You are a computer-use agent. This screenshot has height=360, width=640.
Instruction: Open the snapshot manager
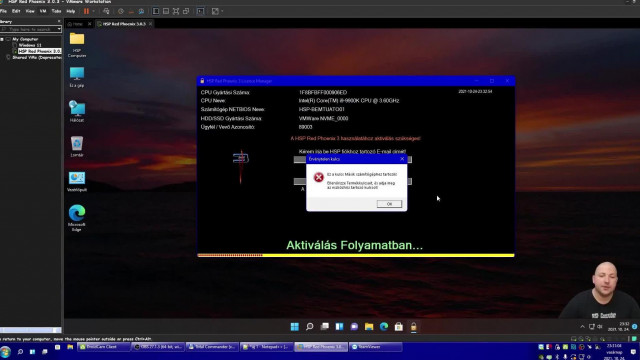[x=141, y=11]
